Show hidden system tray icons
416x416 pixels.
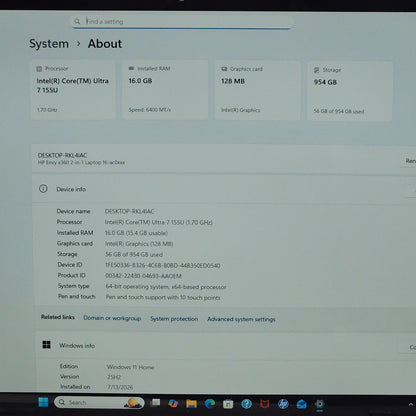point(411,404)
